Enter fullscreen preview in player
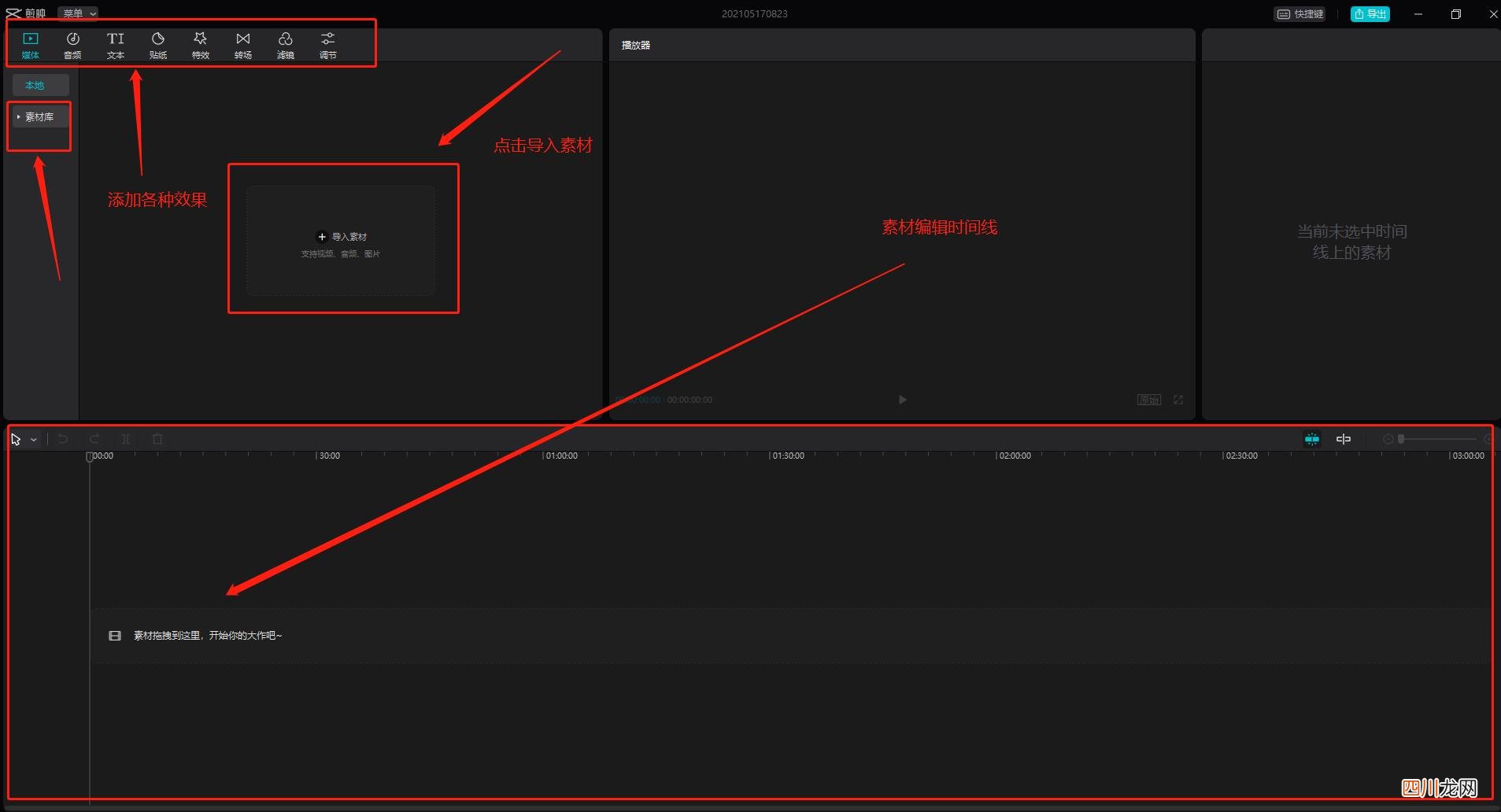Viewport: 1501px width, 812px height. 1178,400
